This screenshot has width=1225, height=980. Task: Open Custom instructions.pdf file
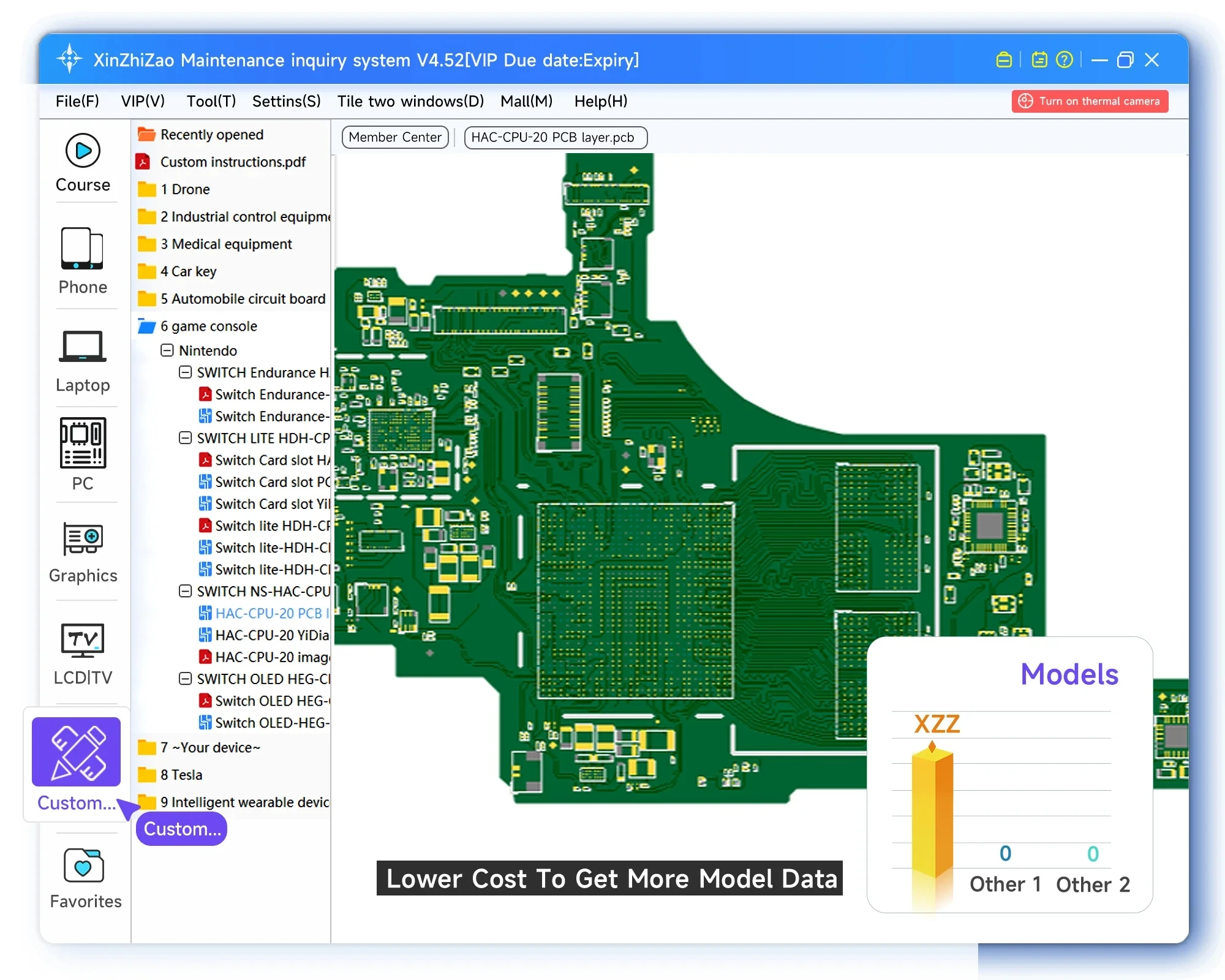pyautogui.click(x=232, y=162)
